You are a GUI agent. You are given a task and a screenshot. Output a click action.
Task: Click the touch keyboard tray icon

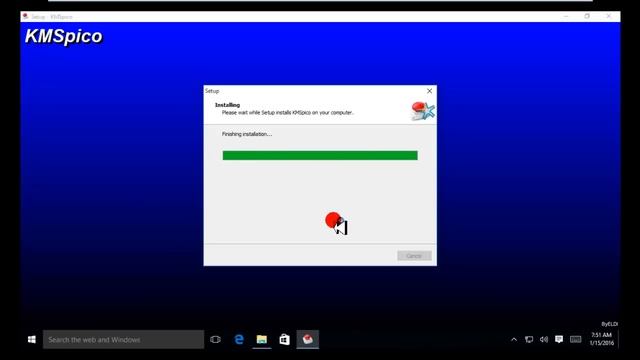(576, 340)
